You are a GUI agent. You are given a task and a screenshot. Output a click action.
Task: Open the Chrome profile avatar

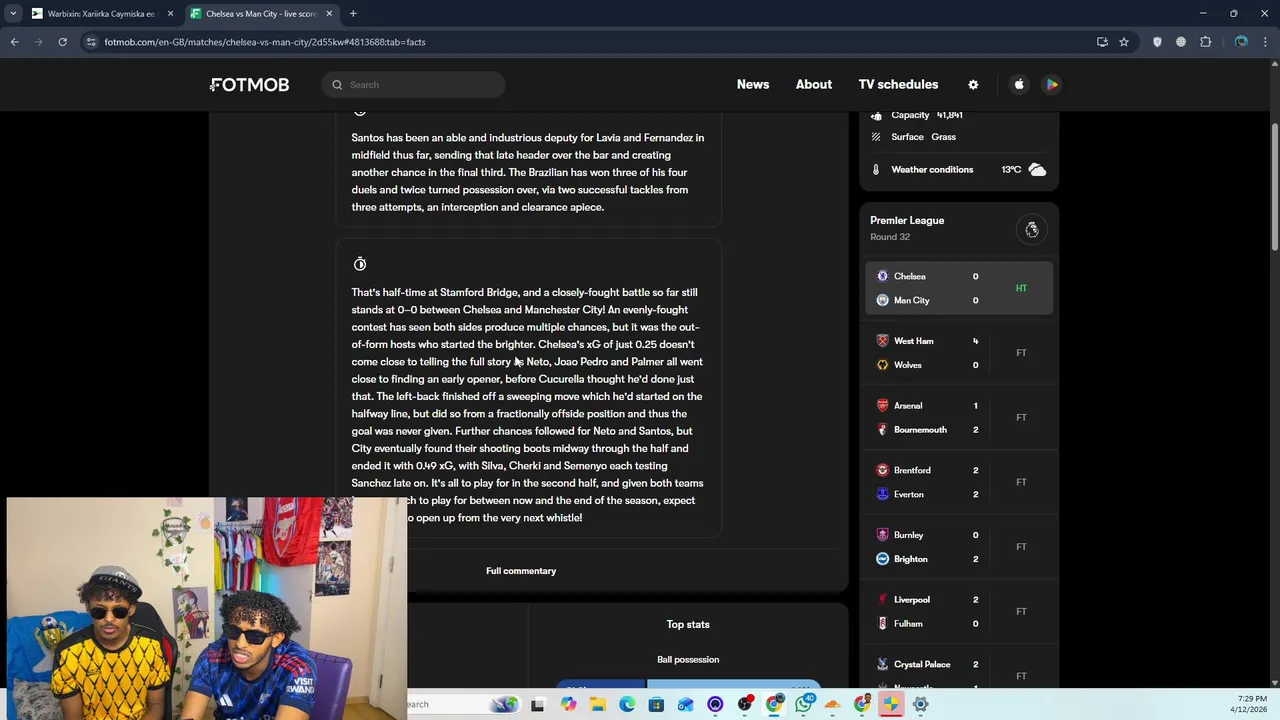point(1241,42)
